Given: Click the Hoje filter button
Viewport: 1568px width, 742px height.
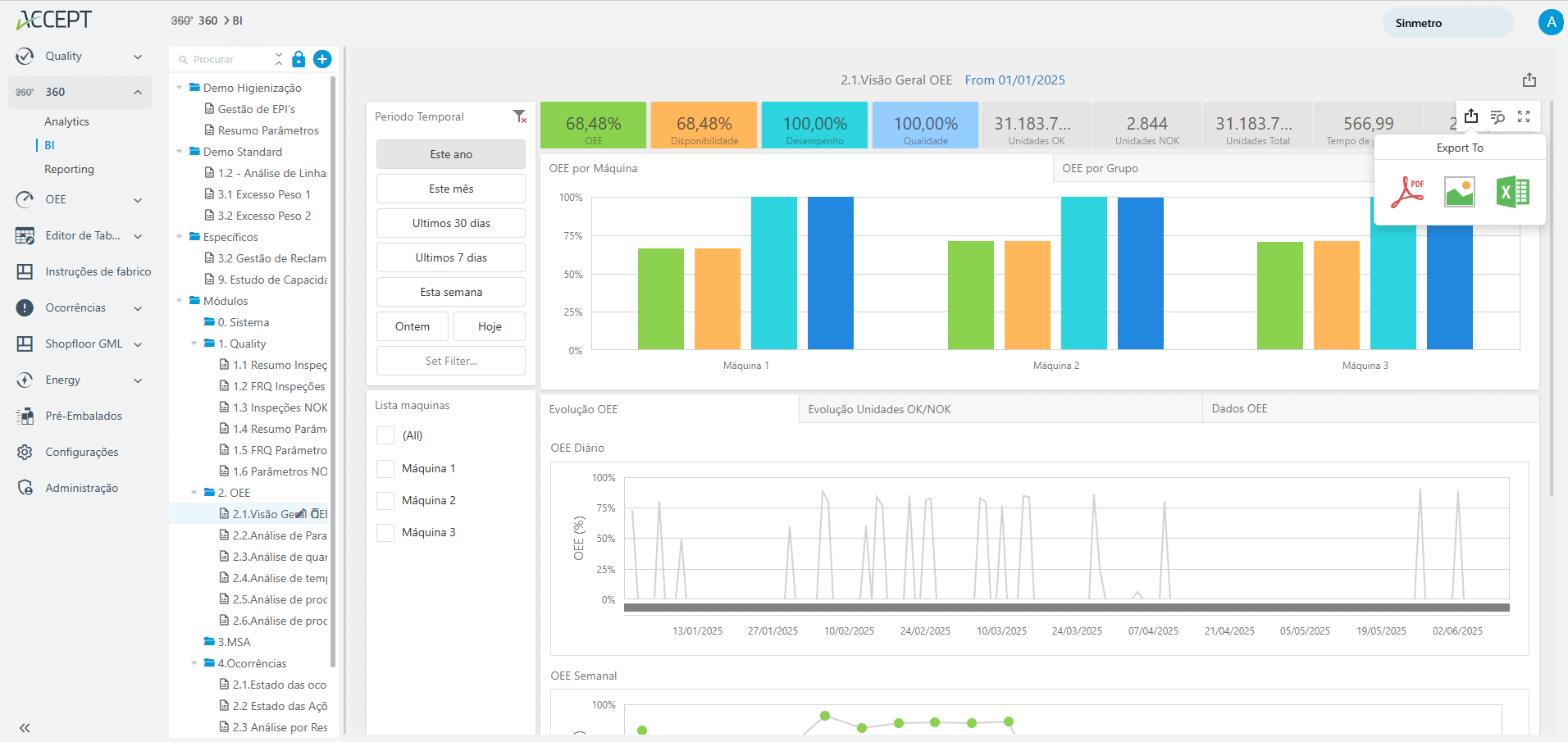Looking at the screenshot, I should click(489, 325).
